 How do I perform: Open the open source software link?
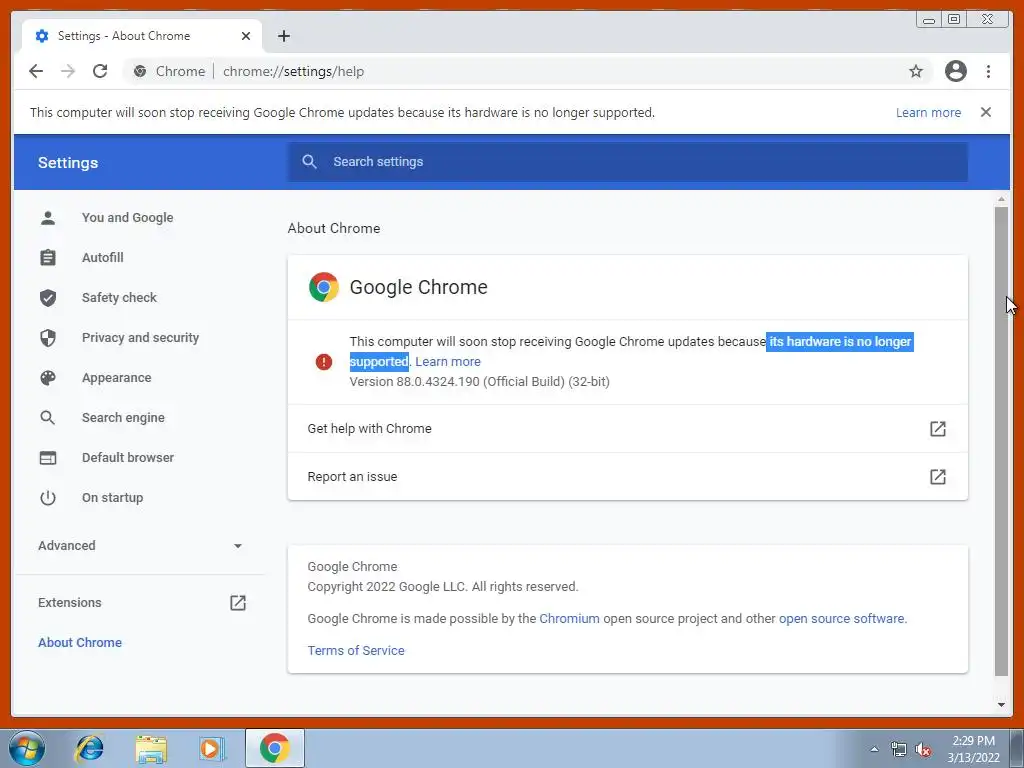[x=841, y=618]
